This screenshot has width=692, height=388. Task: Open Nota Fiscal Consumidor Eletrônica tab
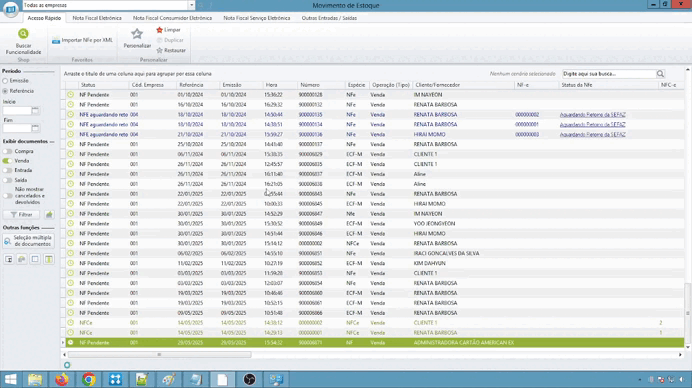click(173, 18)
